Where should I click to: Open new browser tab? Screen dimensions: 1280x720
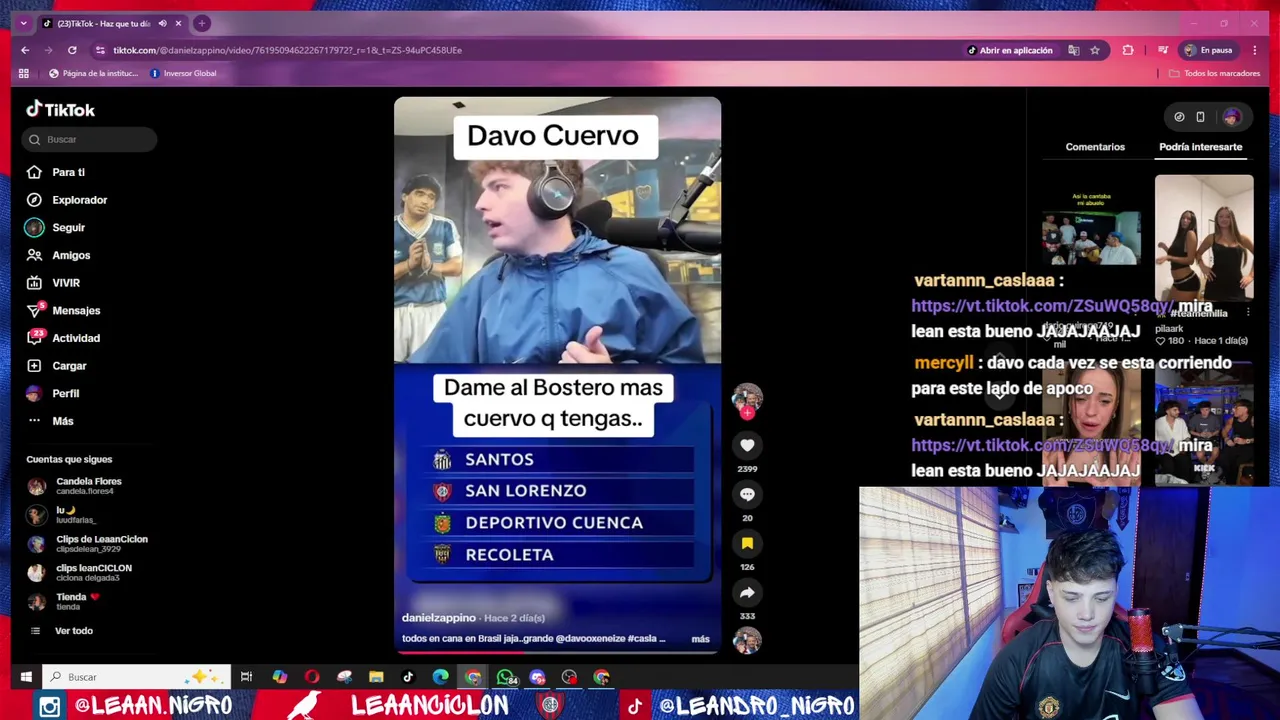[x=201, y=23]
